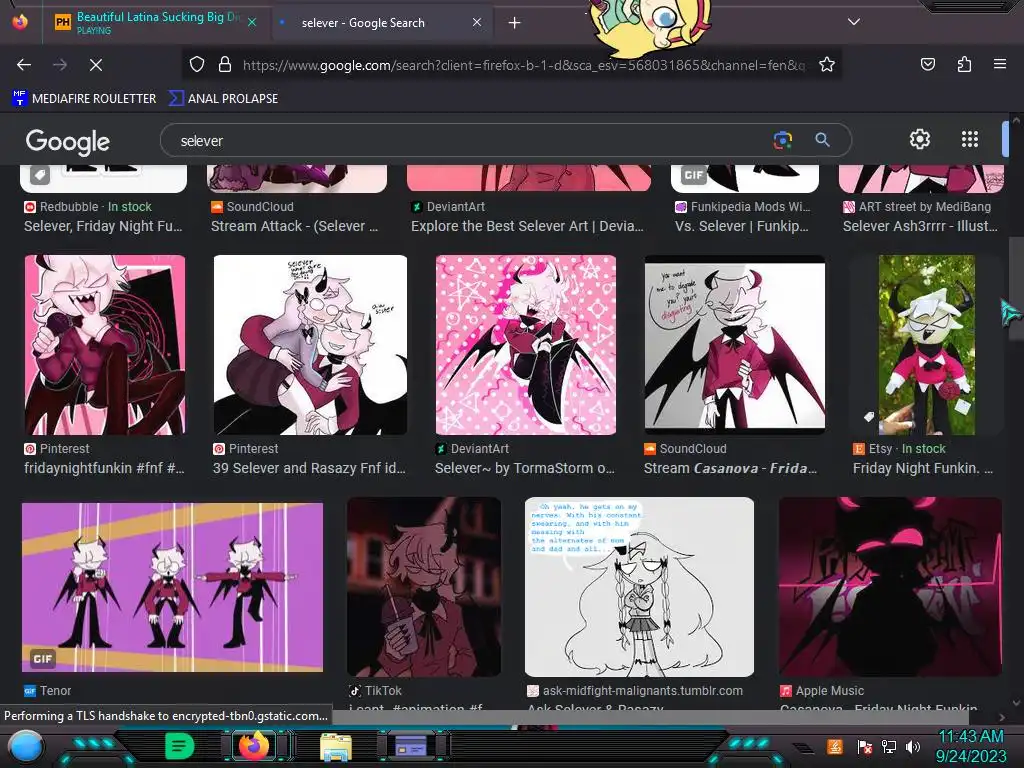The height and width of the screenshot is (768, 1024).
Task: Open the Google apps grid
Action: tap(970, 139)
